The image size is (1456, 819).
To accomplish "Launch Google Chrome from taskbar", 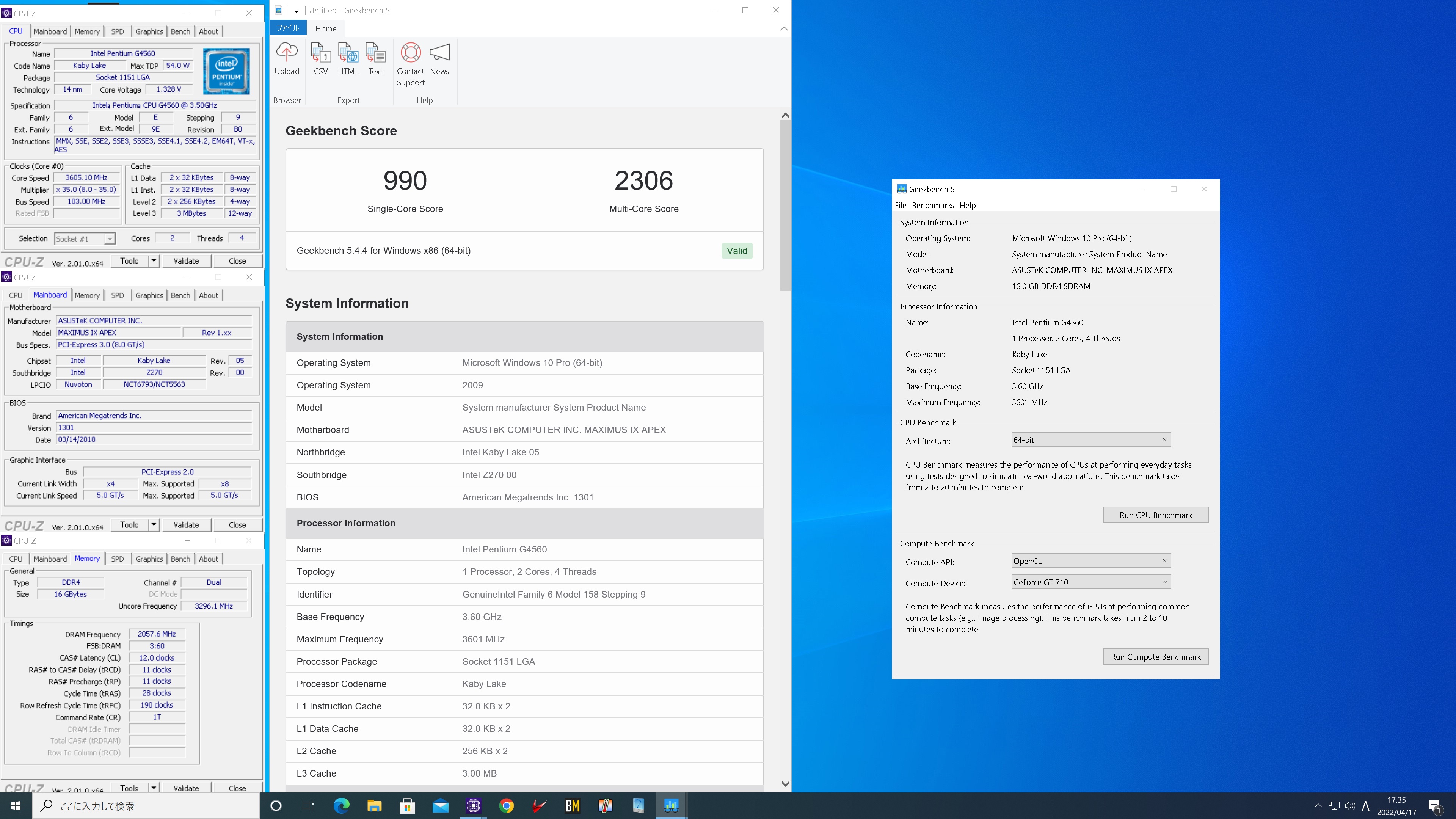I will [507, 805].
